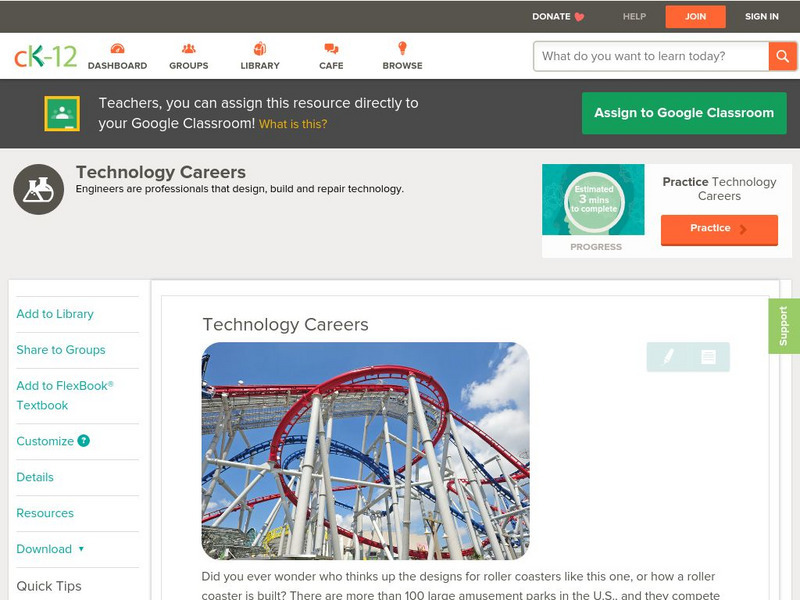Click the search magnifier icon
Screen dimensions: 800x600
783,56
